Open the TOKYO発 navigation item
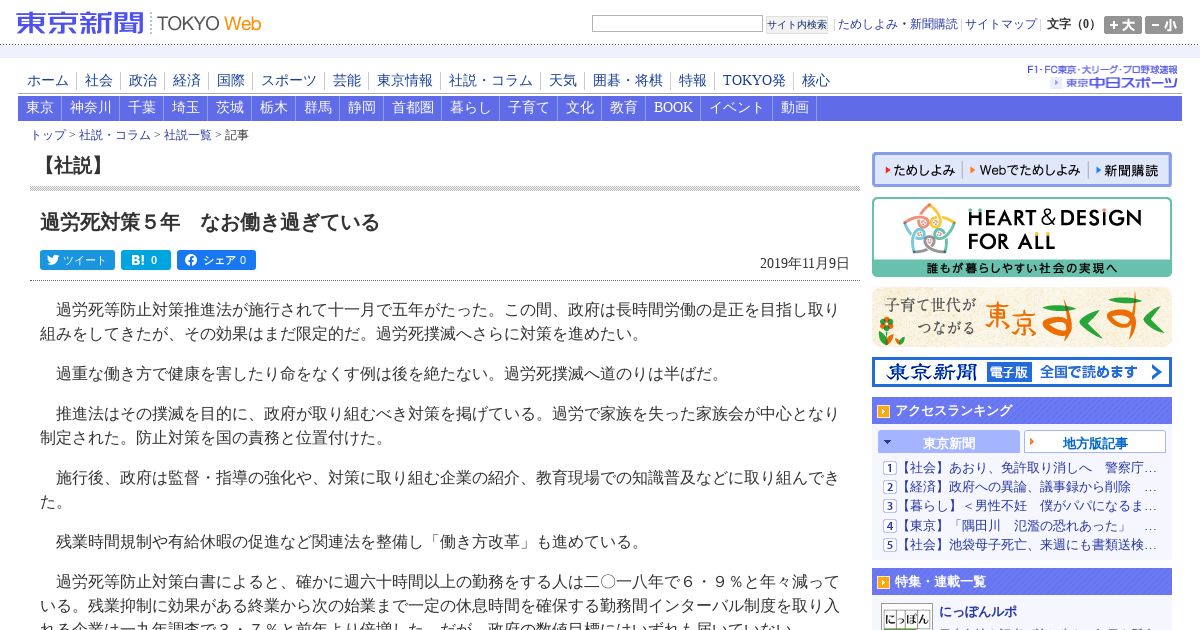Screen dimensions: 1200x630 tap(754, 81)
